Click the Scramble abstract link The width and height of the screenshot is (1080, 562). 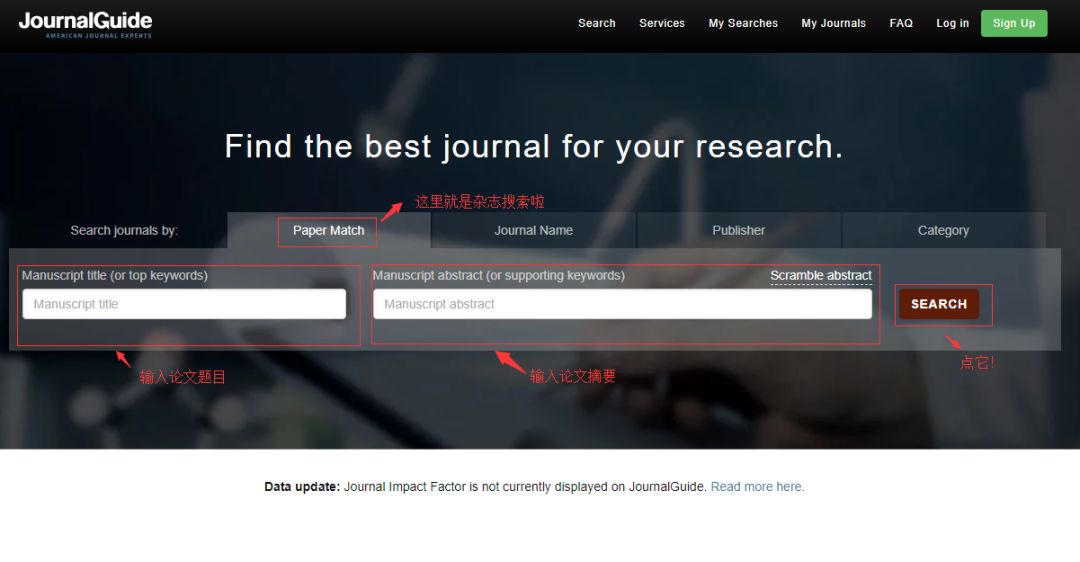821,275
